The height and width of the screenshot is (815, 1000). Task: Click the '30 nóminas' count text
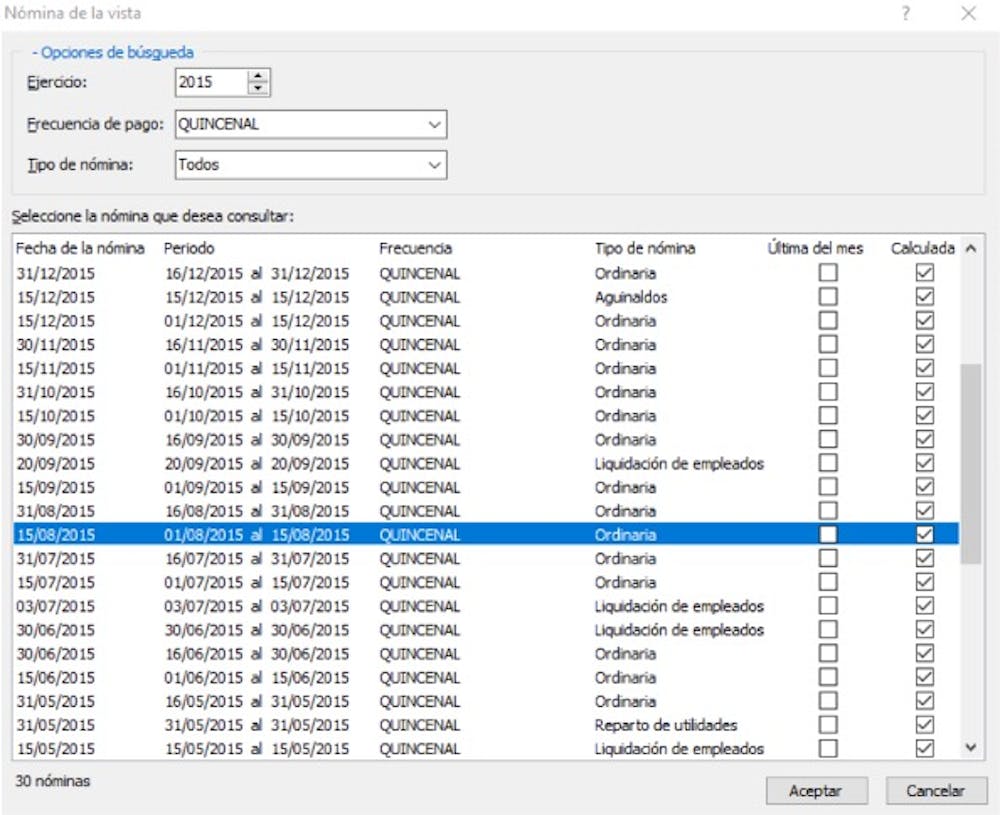52,781
